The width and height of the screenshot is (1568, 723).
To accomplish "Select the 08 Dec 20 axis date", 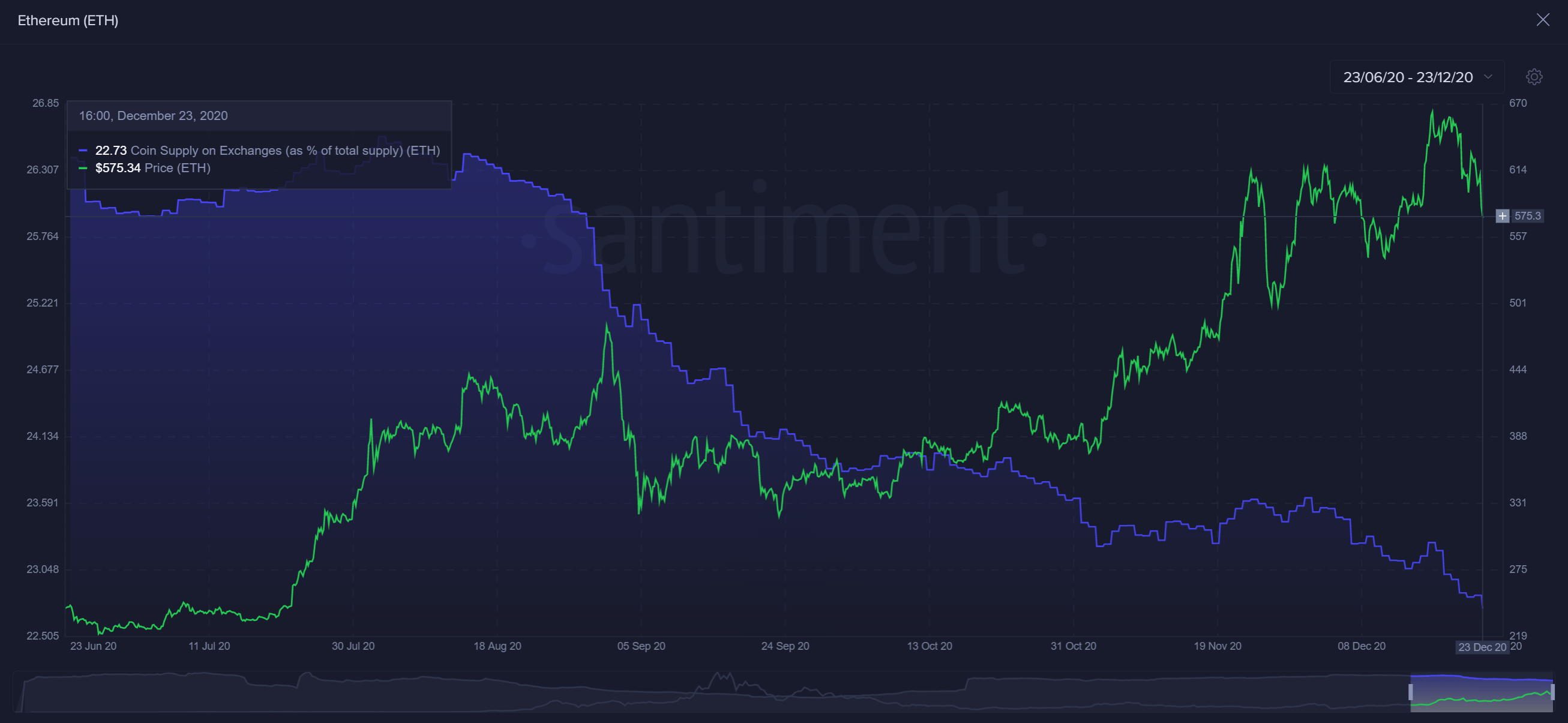I will pyautogui.click(x=1362, y=646).
